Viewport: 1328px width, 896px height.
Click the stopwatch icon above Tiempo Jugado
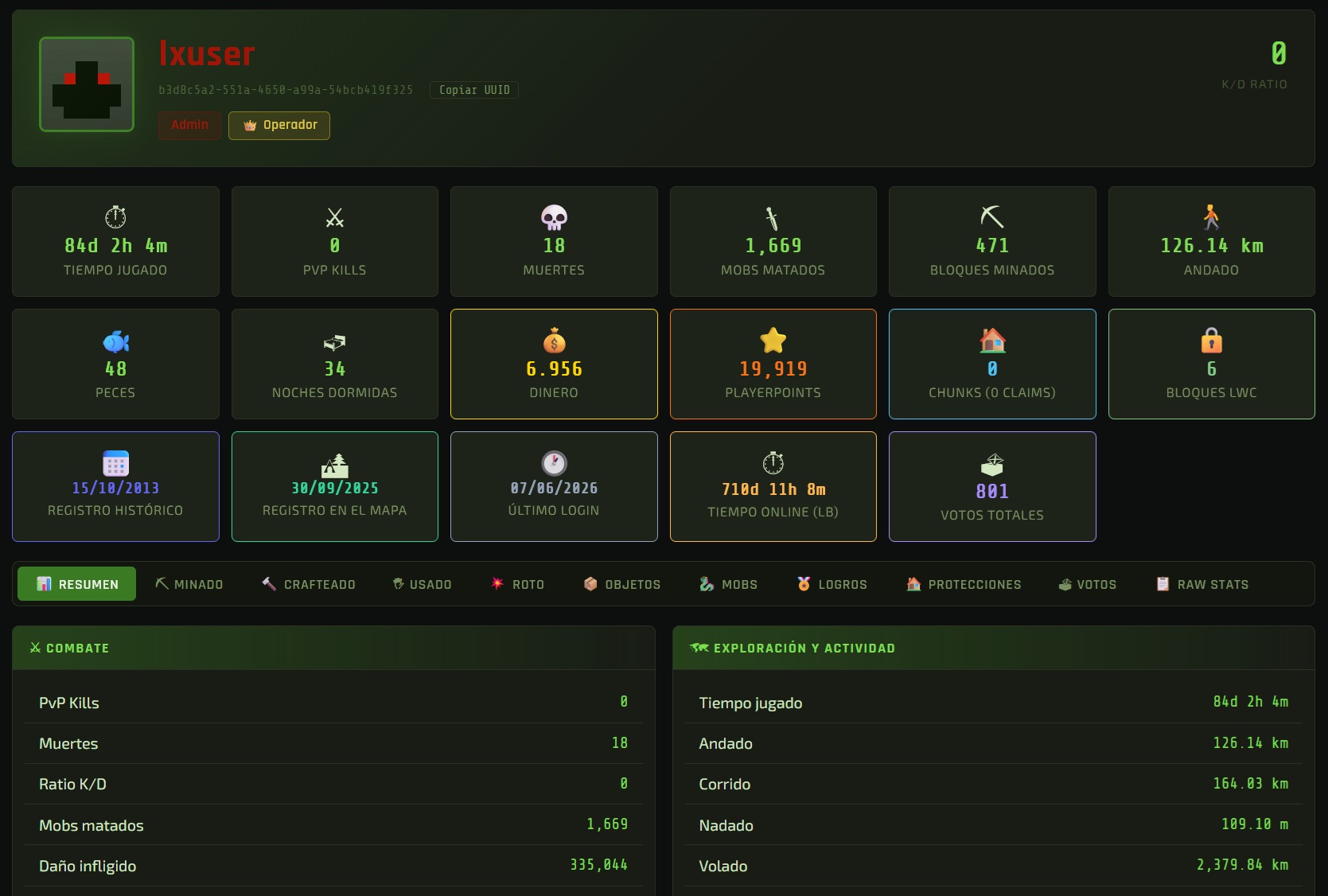115,217
